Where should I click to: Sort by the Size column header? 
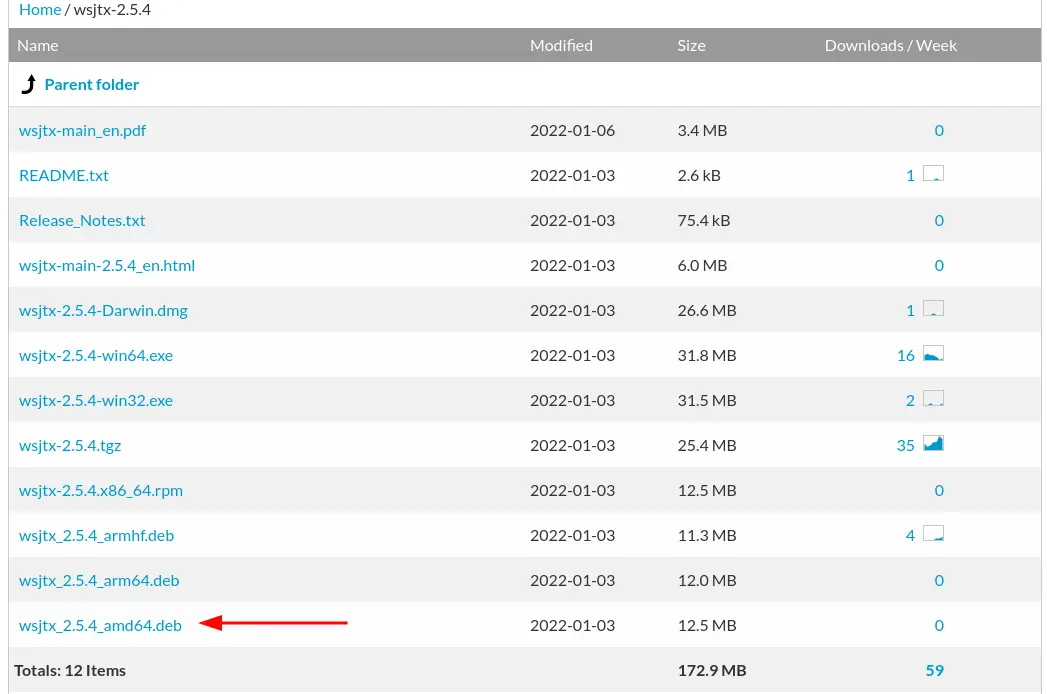pyautogui.click(x=691, y=45)
